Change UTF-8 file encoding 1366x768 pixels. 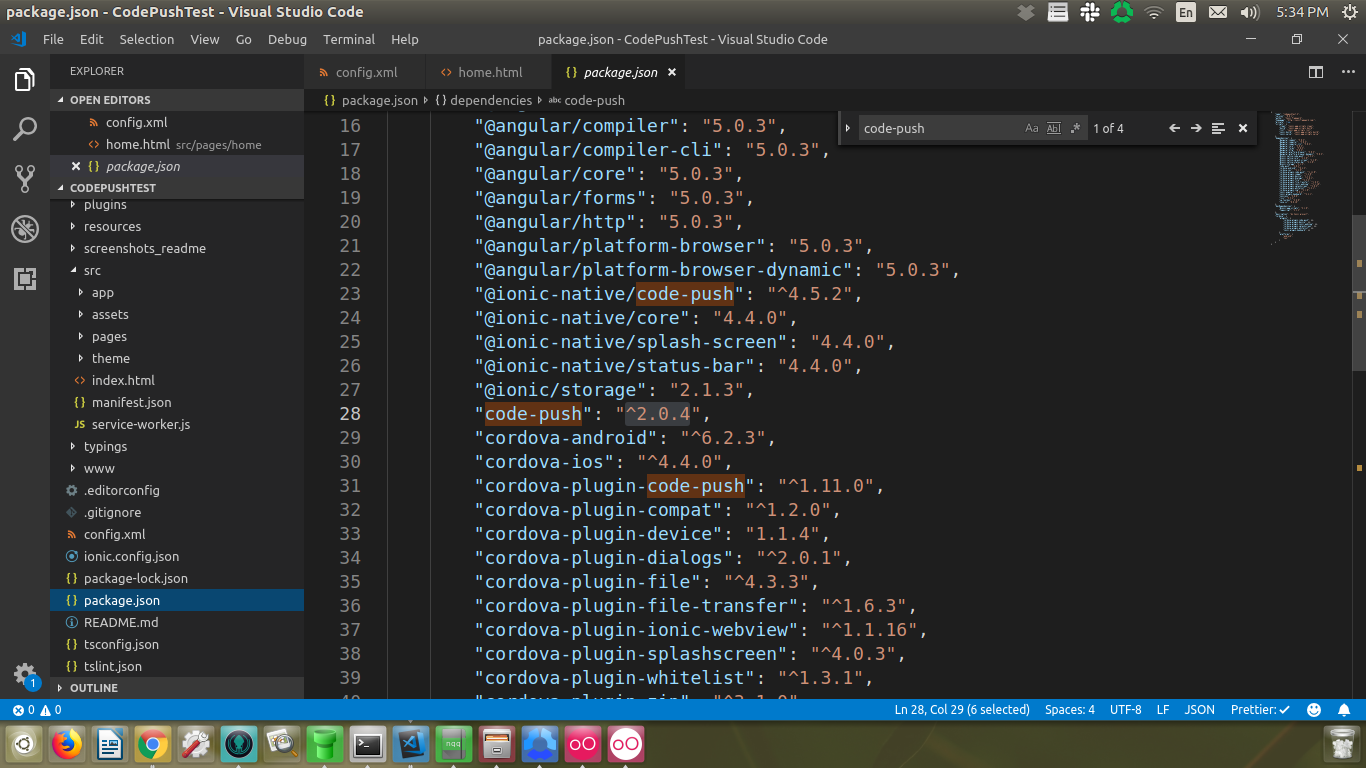click(x=1125, y=710)
